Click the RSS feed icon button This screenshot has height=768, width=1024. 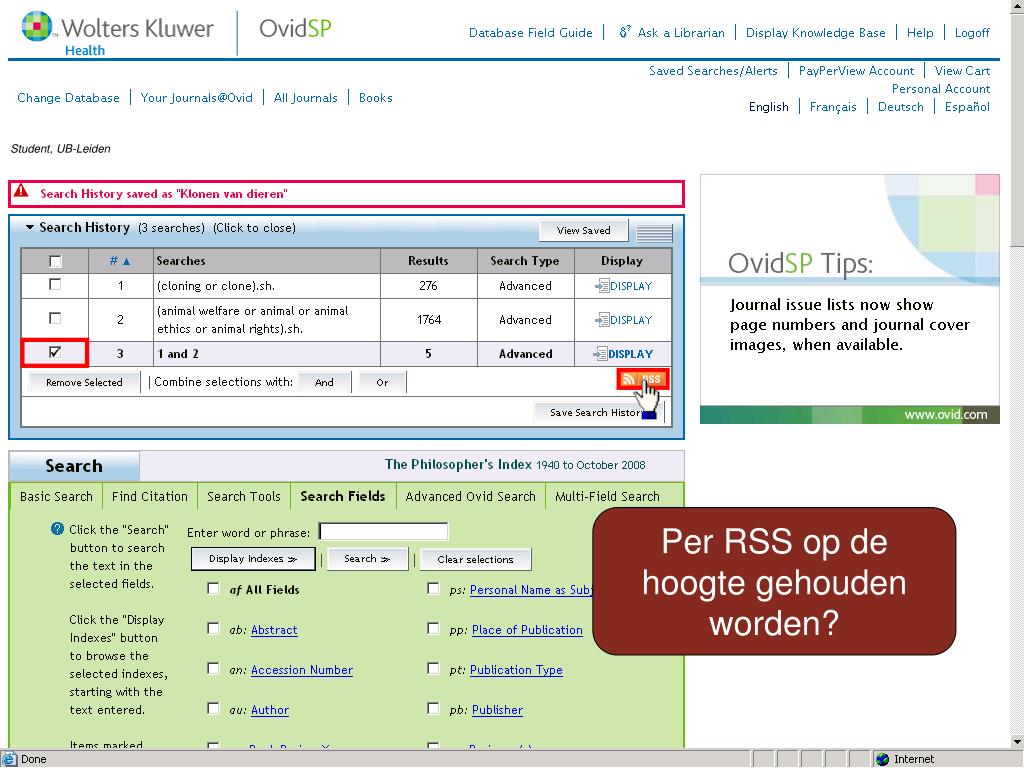click(x=643, y=379)
